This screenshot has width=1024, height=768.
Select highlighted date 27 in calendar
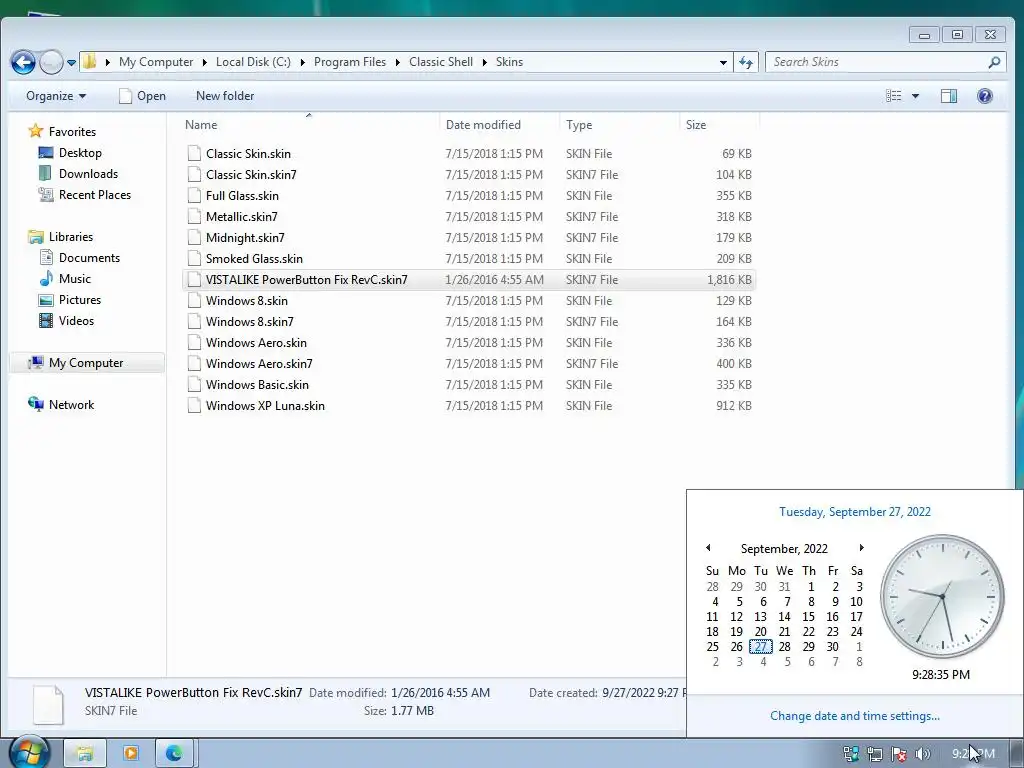[761, 647]
